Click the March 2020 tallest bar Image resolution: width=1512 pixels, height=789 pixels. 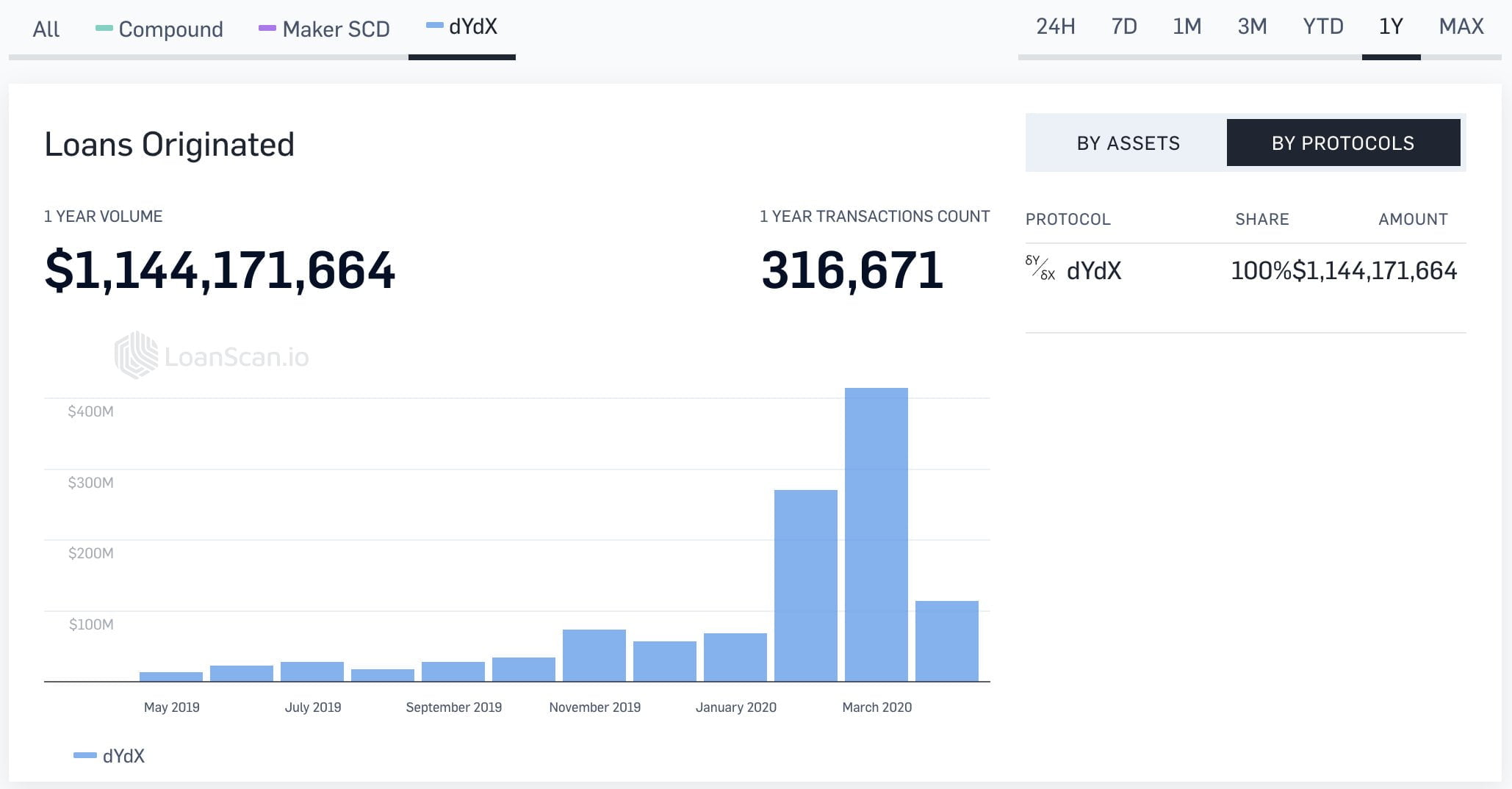coord(876,535)
